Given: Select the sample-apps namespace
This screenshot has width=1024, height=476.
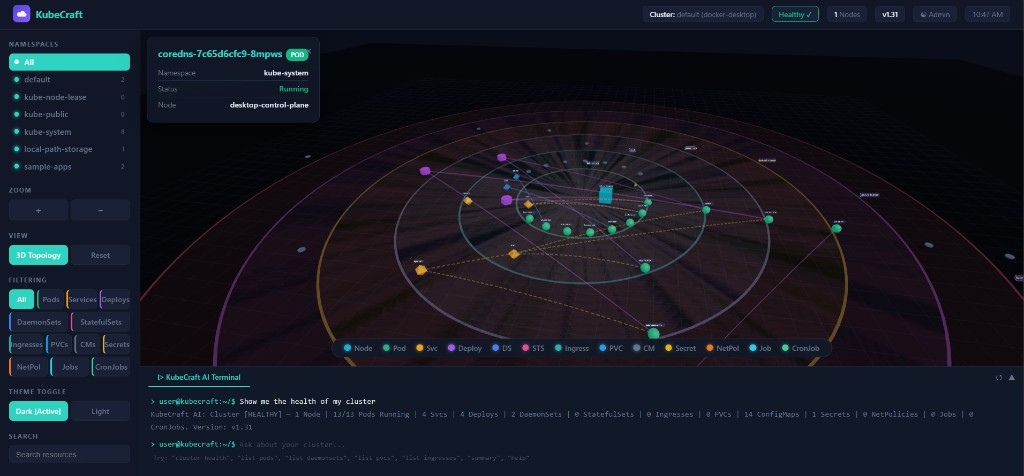Looking at the screenshot, I should pyautogui.click(x=69, y=167).
